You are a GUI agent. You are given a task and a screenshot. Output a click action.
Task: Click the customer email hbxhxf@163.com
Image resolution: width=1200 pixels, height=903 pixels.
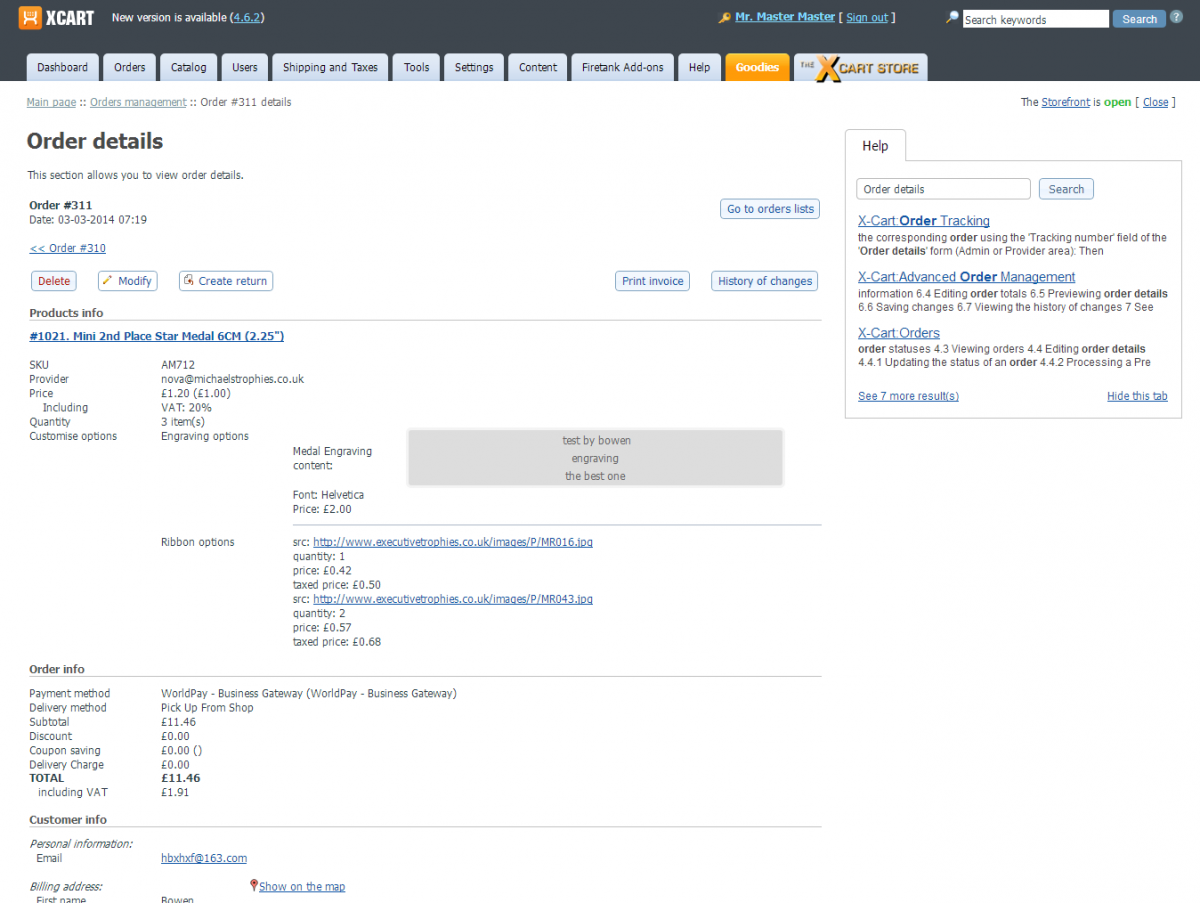coord(203,858)
